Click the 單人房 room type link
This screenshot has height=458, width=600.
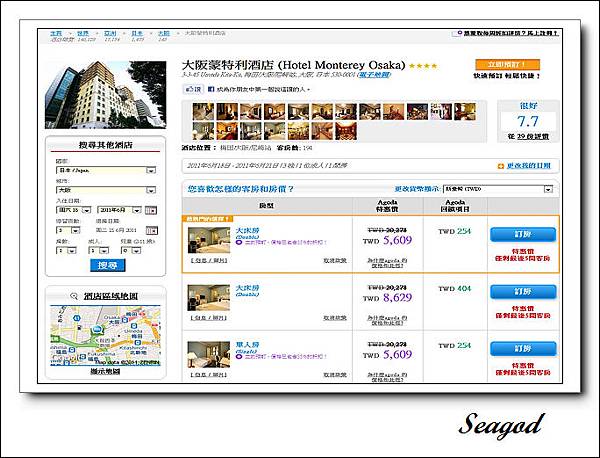pyautogui.click(x=247, y=345)
